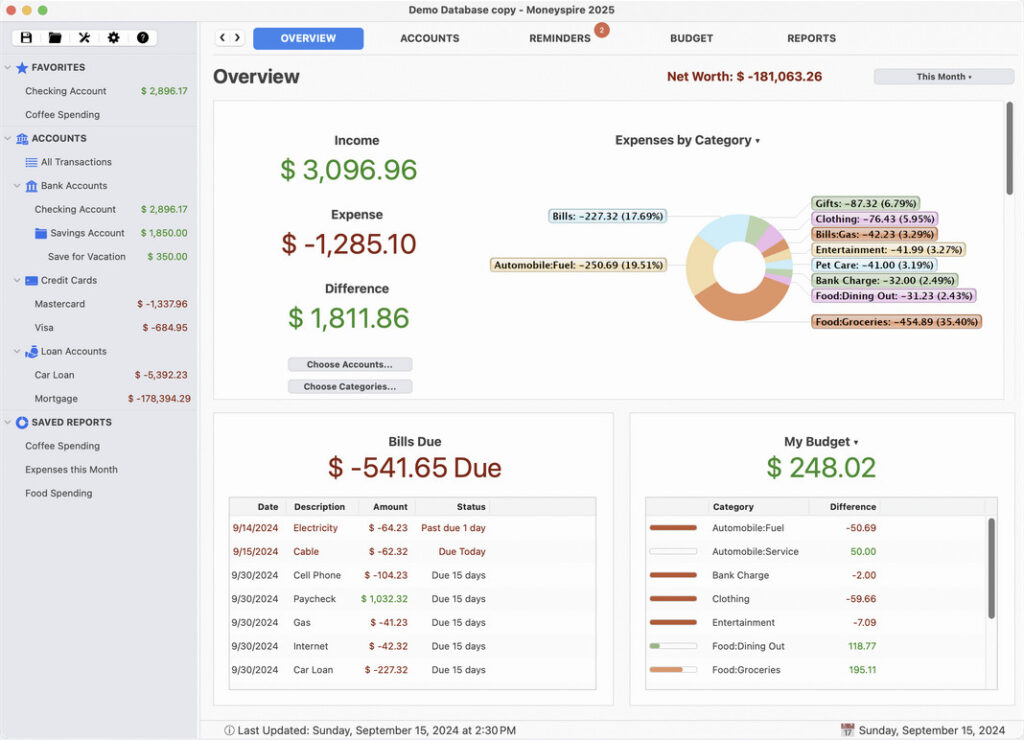Screen dimensions: 1024x740
Task: Click the Choose Categories... button
Action: (349, 387)
